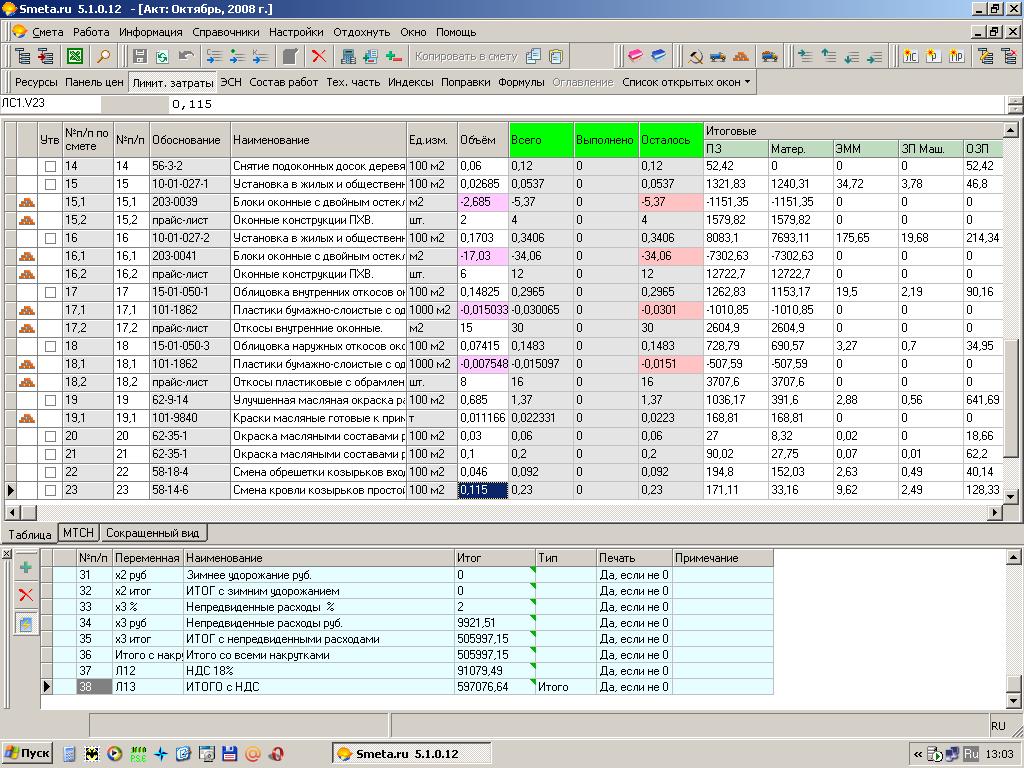Click the Smeta.ru 5.1.0.12 taskbar button

pyautogui.click(x=411, y=754)
